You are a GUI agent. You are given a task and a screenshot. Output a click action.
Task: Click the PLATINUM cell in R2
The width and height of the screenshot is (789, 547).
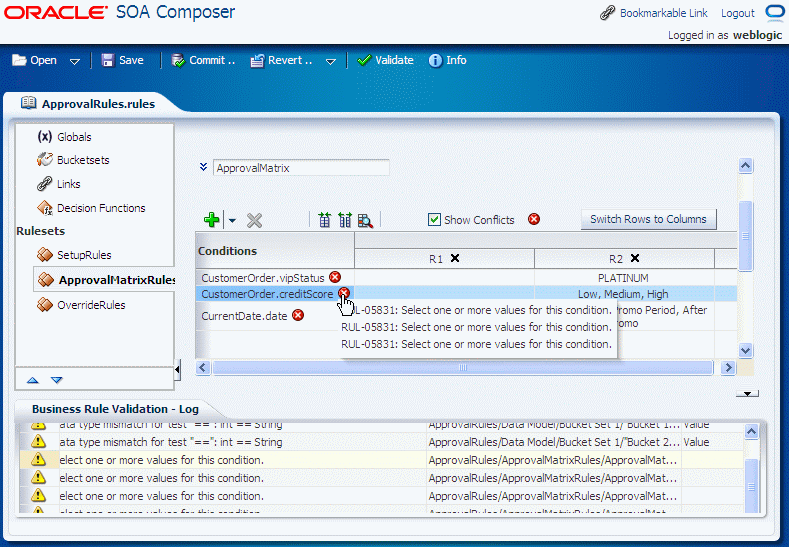tap(623, 278)
